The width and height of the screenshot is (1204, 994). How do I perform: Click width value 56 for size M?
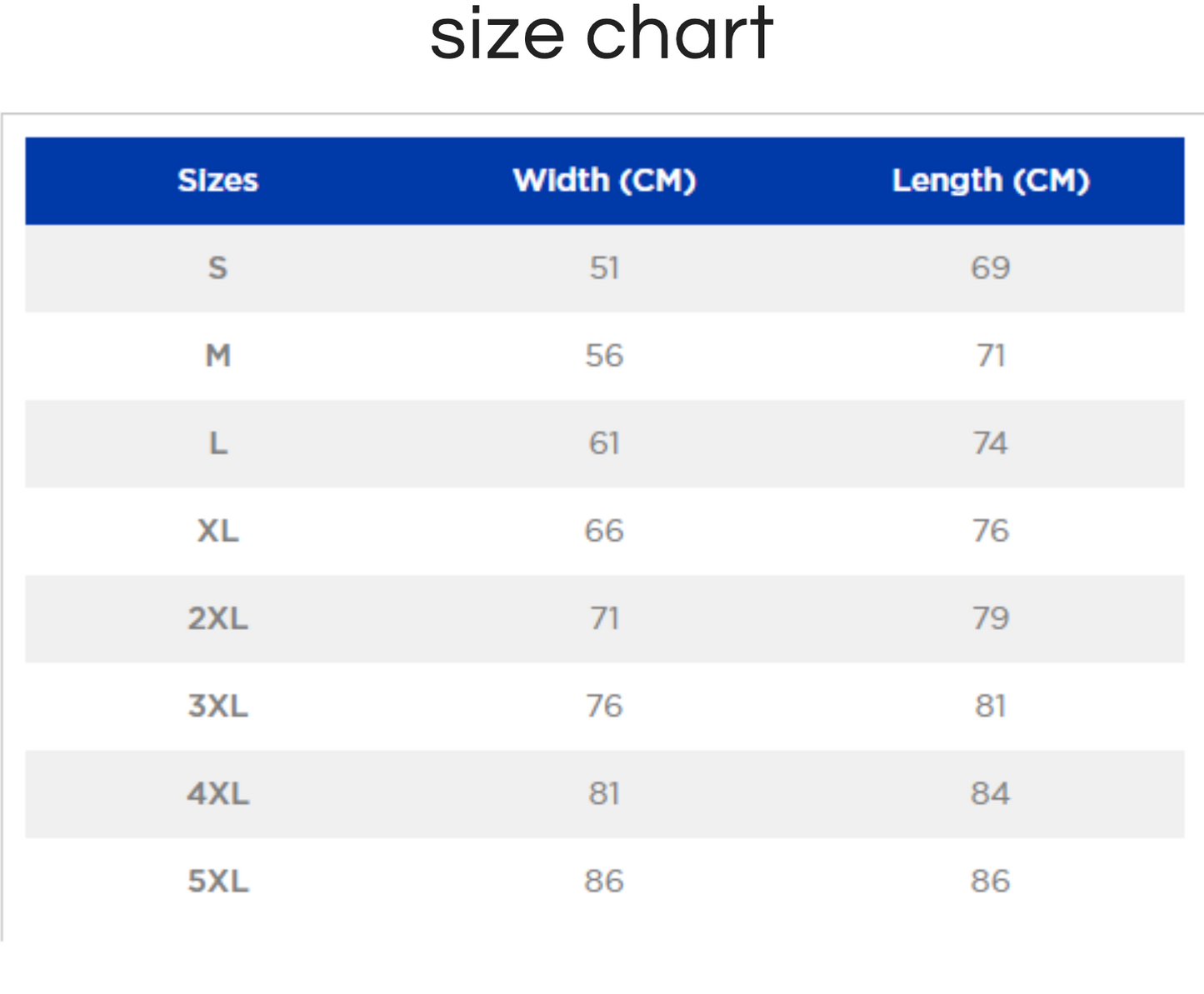(x=604, y=356)
